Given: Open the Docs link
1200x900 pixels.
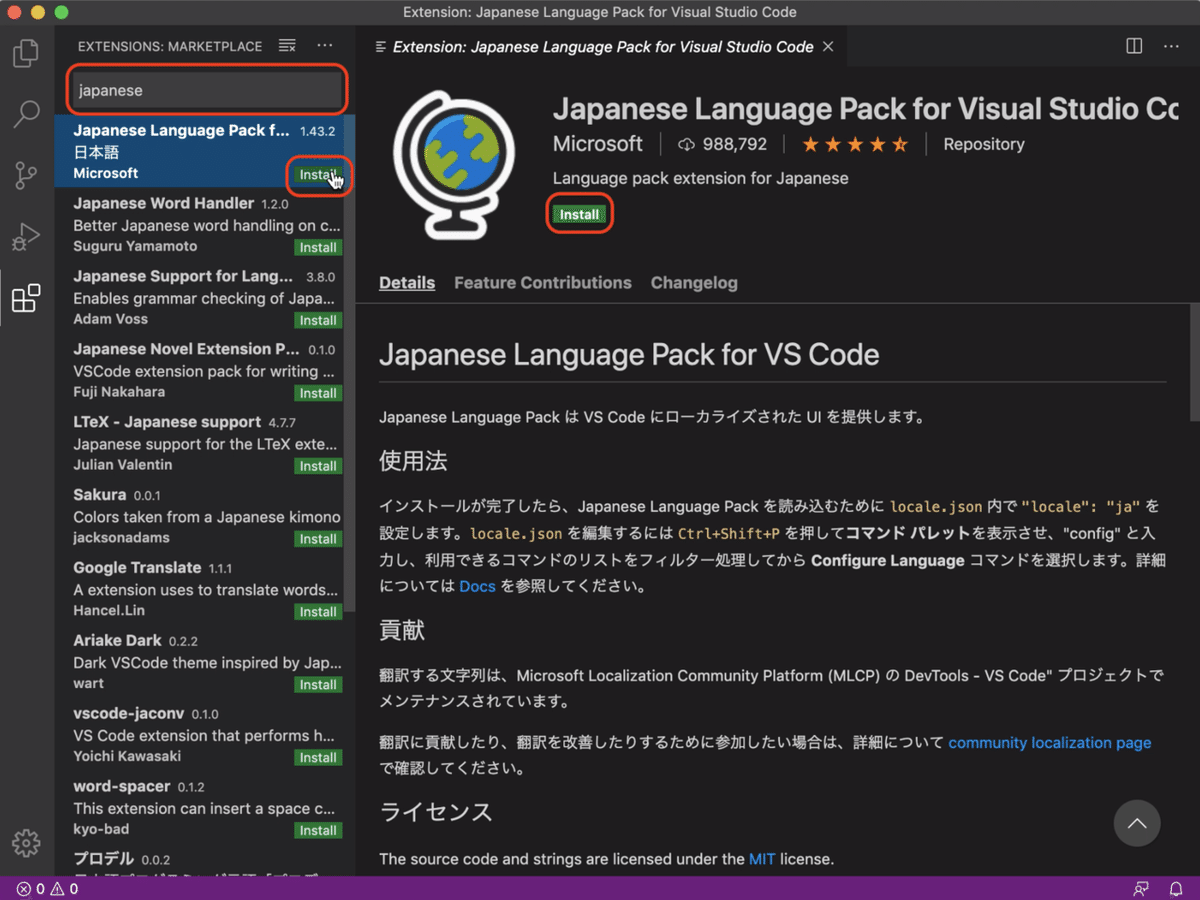Looking at the screenshot, I should [477, 586].
